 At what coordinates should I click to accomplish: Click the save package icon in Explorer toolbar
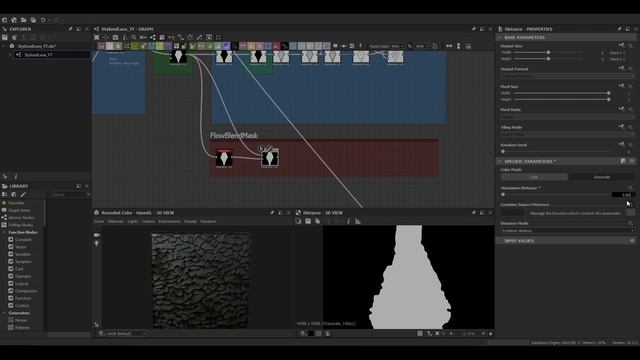click(x=5, y=37)
